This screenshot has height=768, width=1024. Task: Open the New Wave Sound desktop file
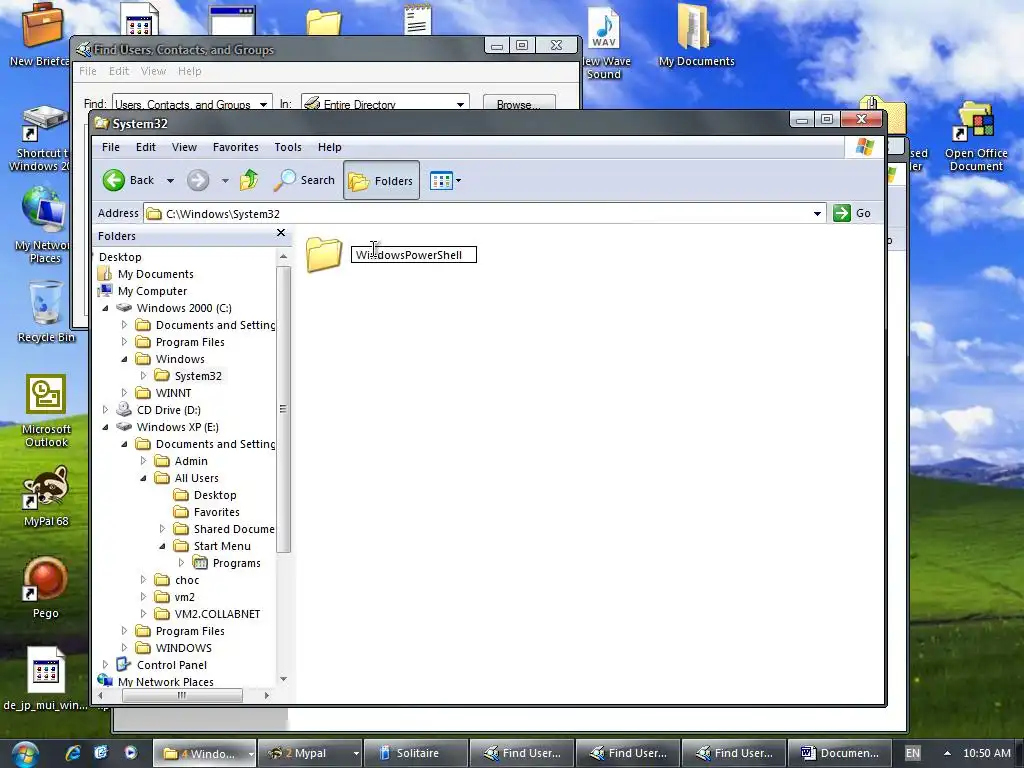604,43
